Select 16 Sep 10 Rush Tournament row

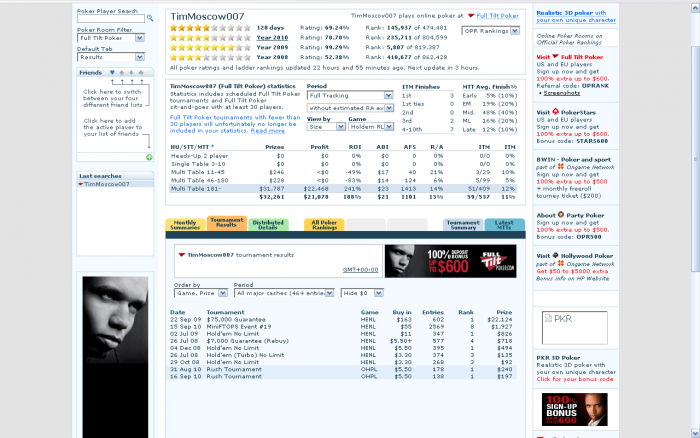point(343,376)
